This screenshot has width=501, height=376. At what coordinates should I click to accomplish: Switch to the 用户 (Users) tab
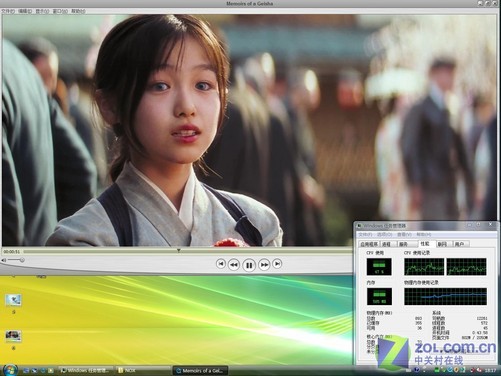point(461,244)
